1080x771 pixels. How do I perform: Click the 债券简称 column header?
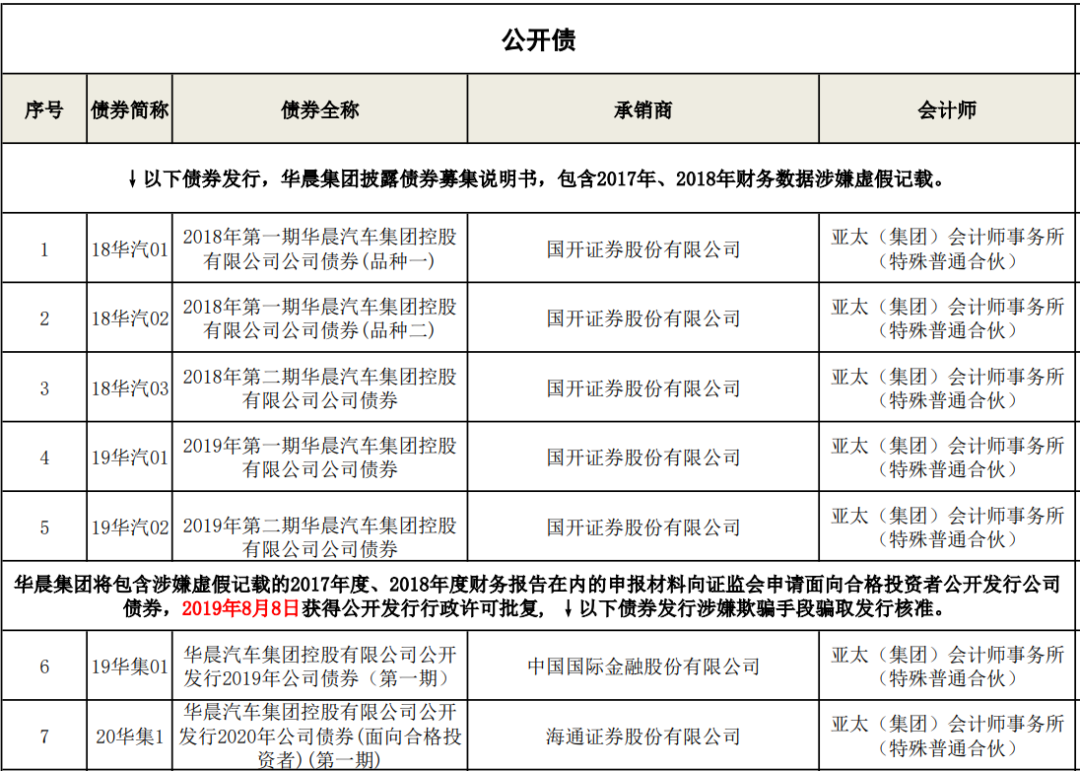pos(130,110)
